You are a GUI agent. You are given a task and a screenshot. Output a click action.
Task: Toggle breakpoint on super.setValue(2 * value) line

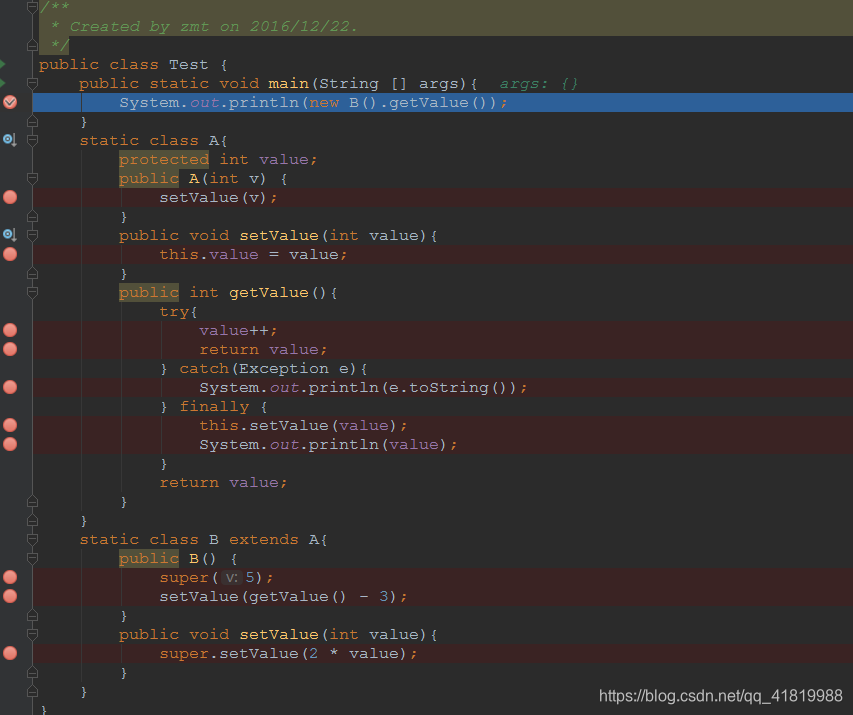point(10,654)
